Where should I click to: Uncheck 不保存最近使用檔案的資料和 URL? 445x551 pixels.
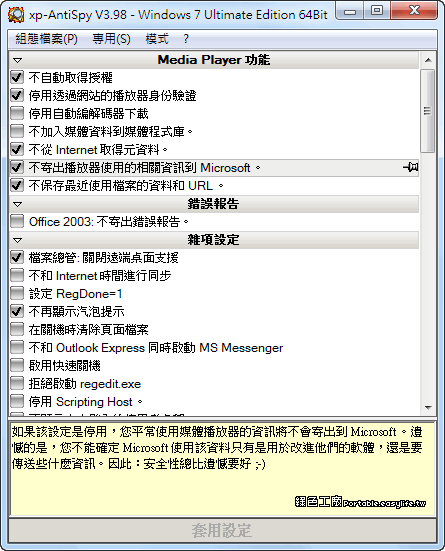click(17, 185)
